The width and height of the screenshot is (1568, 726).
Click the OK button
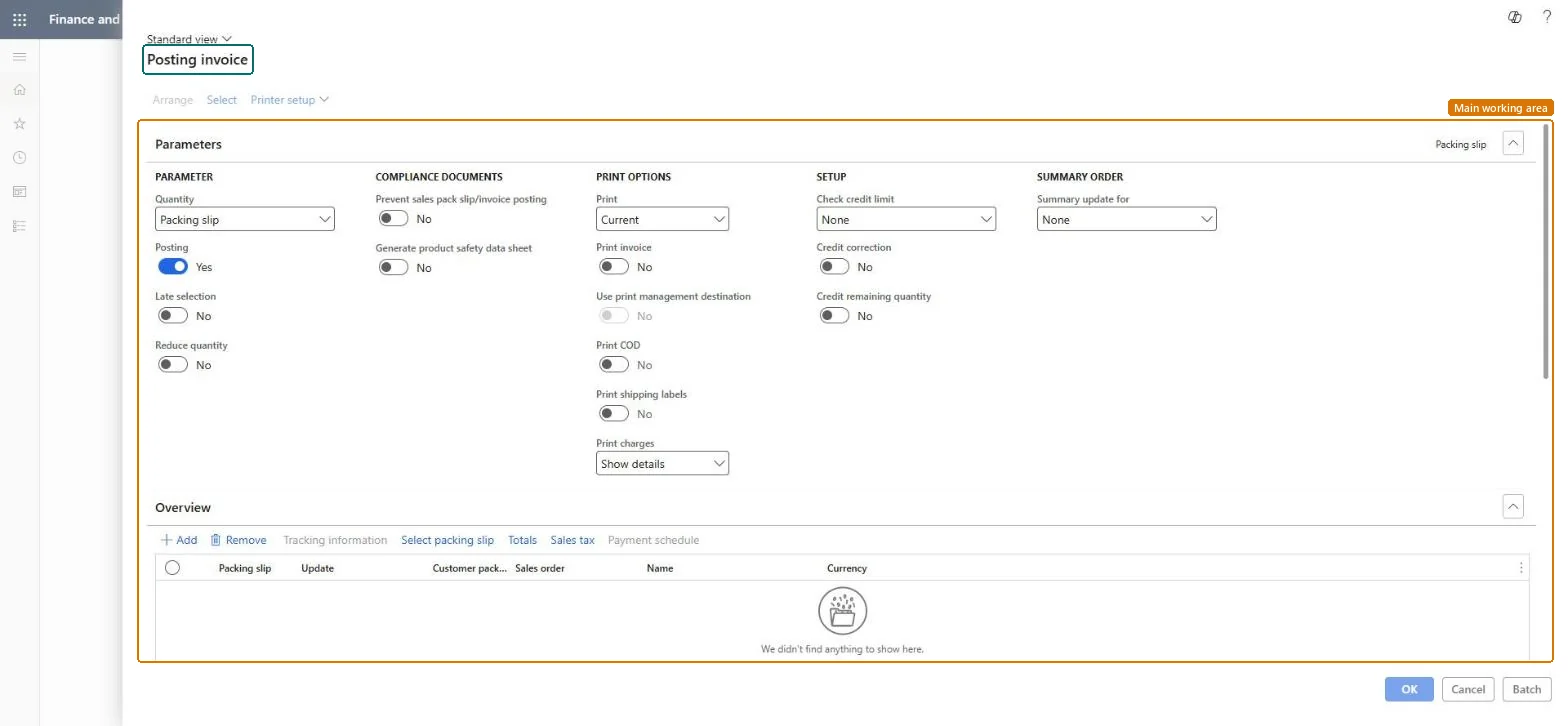pos(1409,689)
